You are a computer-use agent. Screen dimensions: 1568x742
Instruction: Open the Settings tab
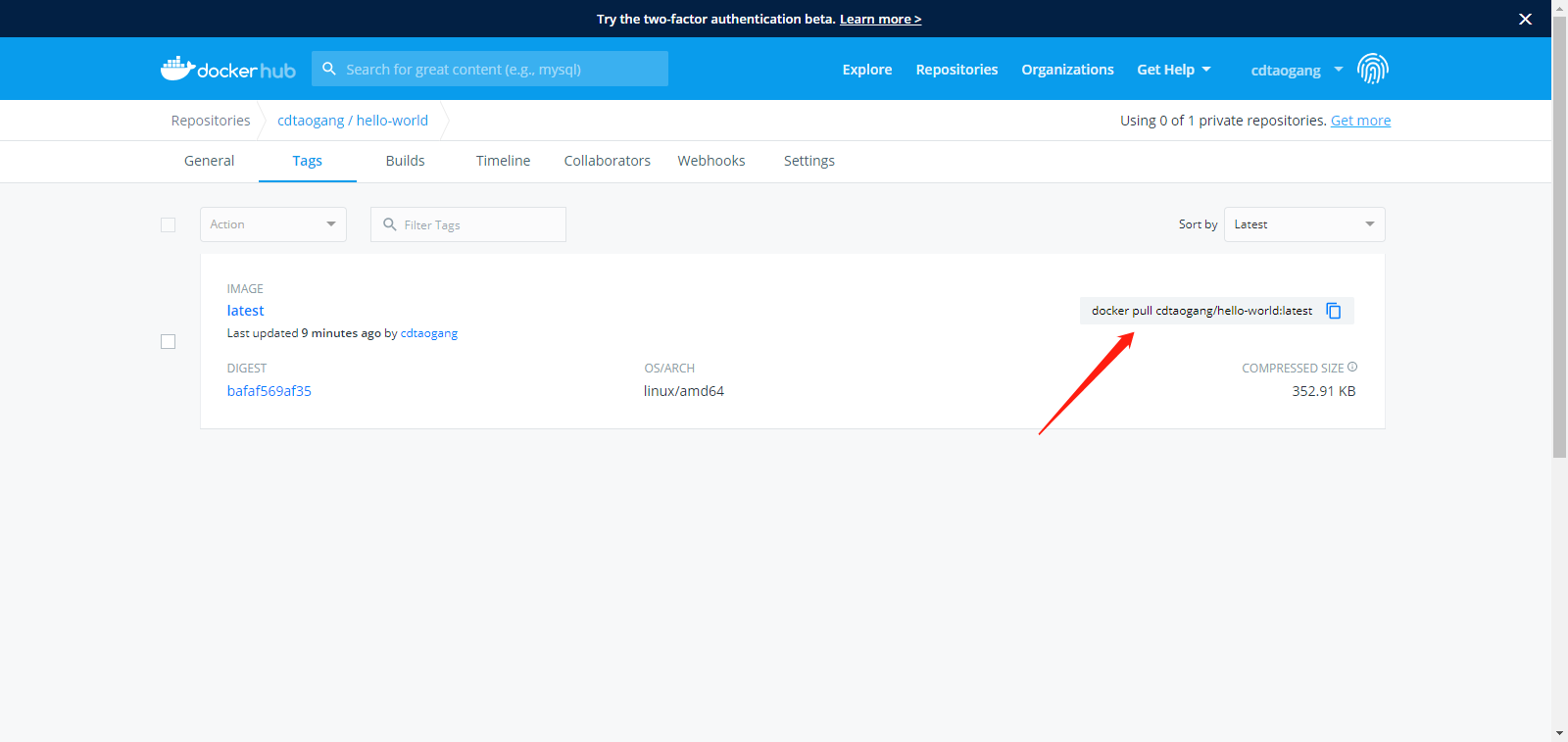[809, 161]
